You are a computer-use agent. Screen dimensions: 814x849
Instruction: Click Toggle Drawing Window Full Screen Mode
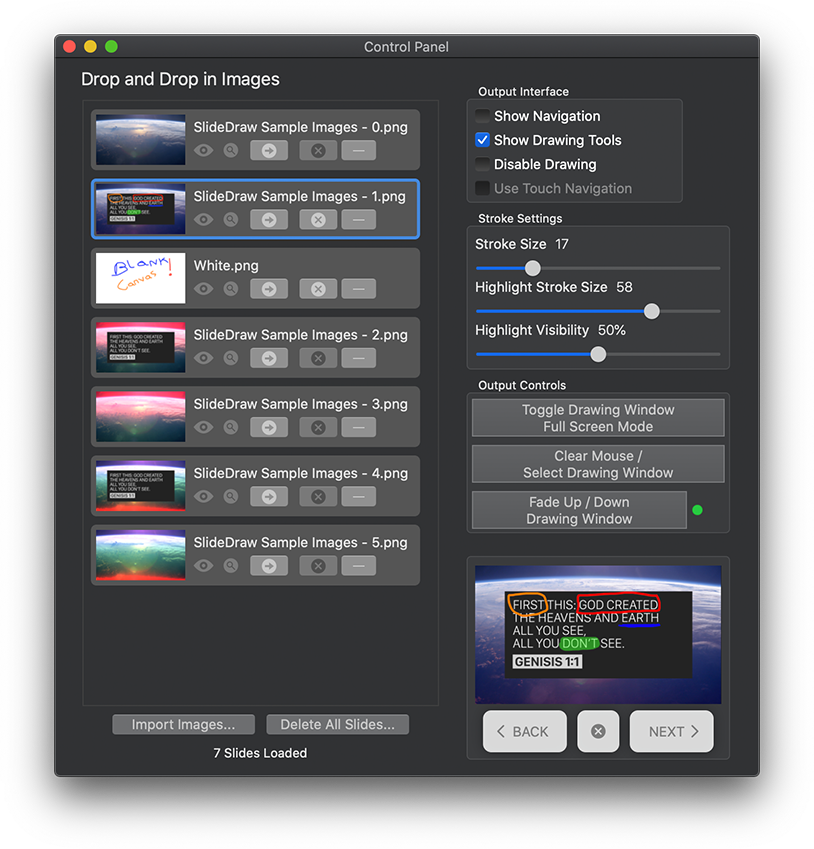598,418
